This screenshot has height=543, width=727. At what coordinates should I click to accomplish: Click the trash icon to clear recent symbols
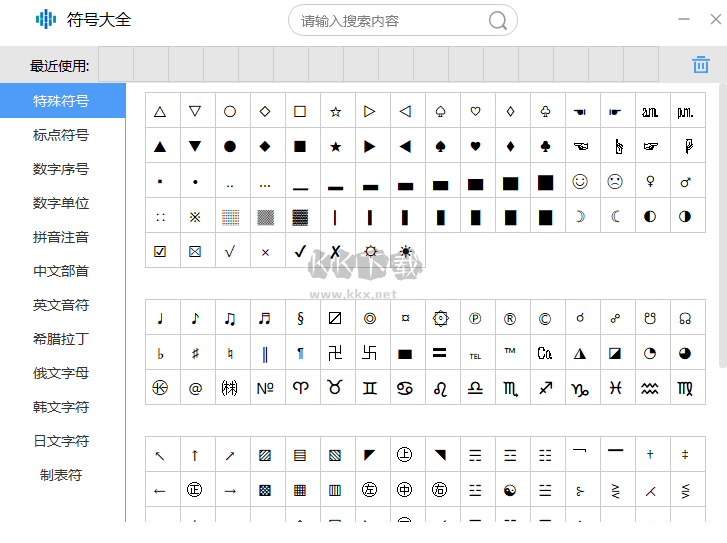[x=700, y=65]
